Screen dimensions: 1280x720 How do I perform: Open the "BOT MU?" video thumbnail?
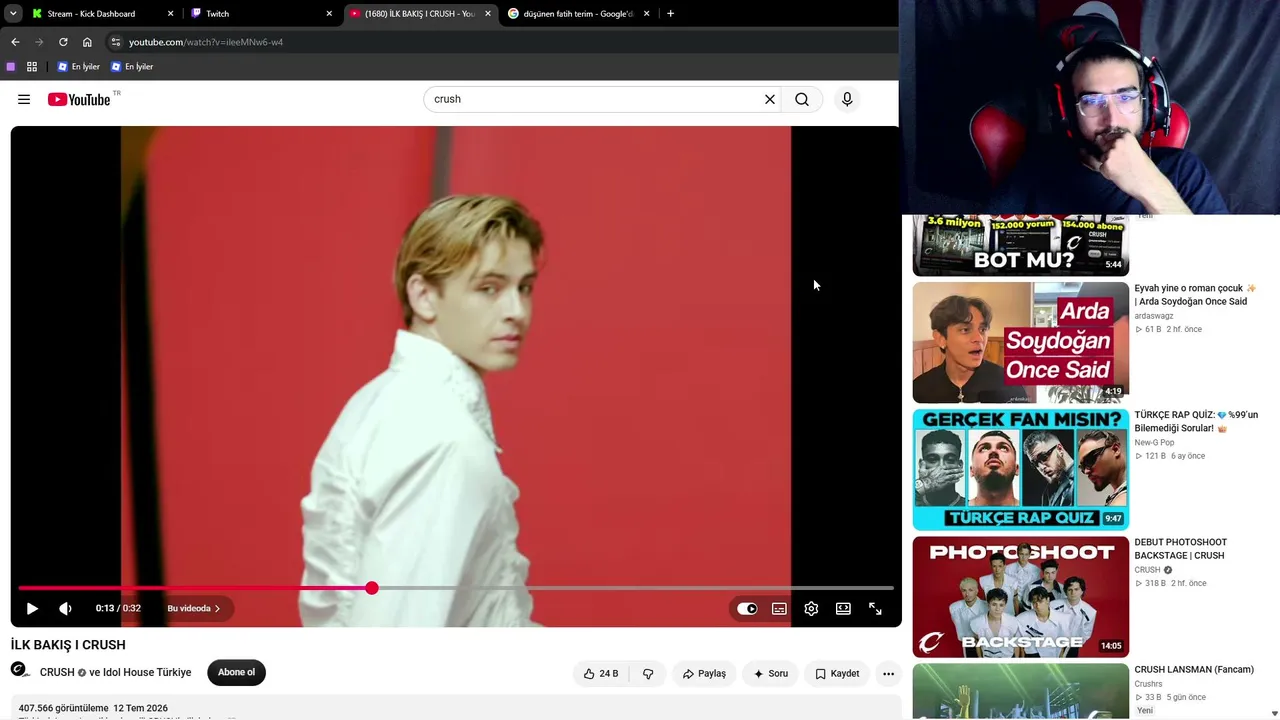1020,245
